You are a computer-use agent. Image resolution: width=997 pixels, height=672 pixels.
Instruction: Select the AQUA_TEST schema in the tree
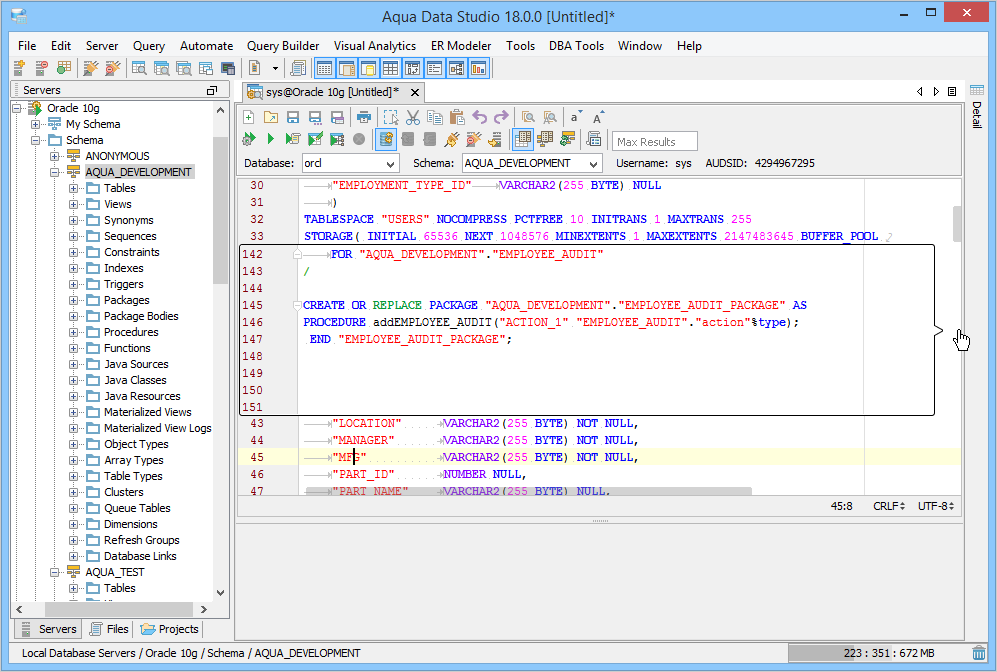(114, 572)
